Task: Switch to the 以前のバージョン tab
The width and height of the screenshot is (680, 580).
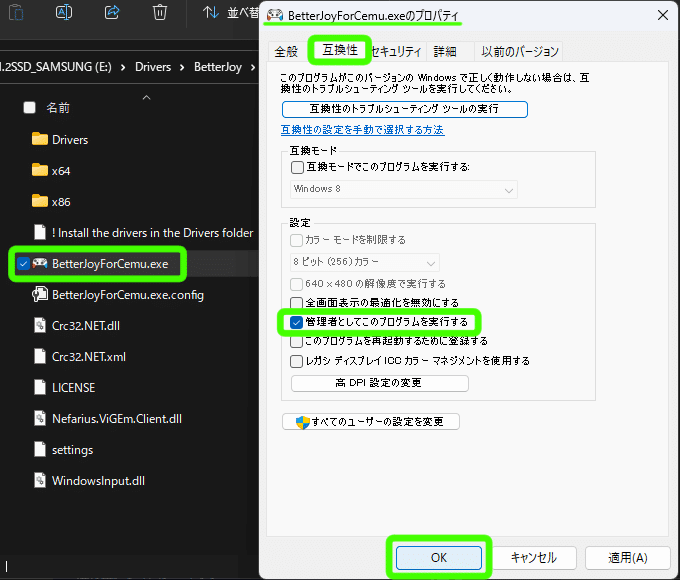Action: click(x=520, y=52)
